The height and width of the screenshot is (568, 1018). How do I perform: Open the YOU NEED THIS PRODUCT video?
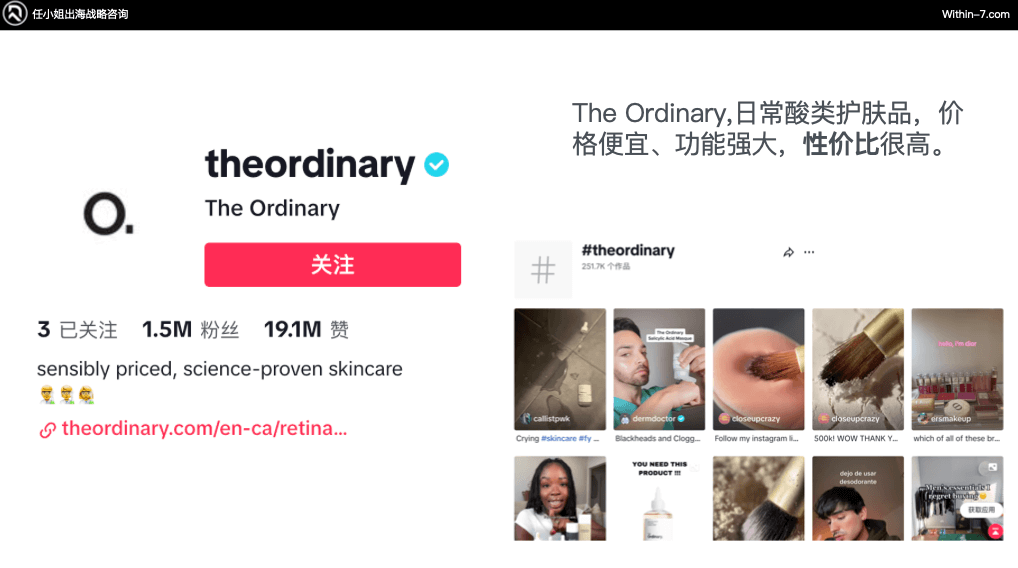click(659, 499)
